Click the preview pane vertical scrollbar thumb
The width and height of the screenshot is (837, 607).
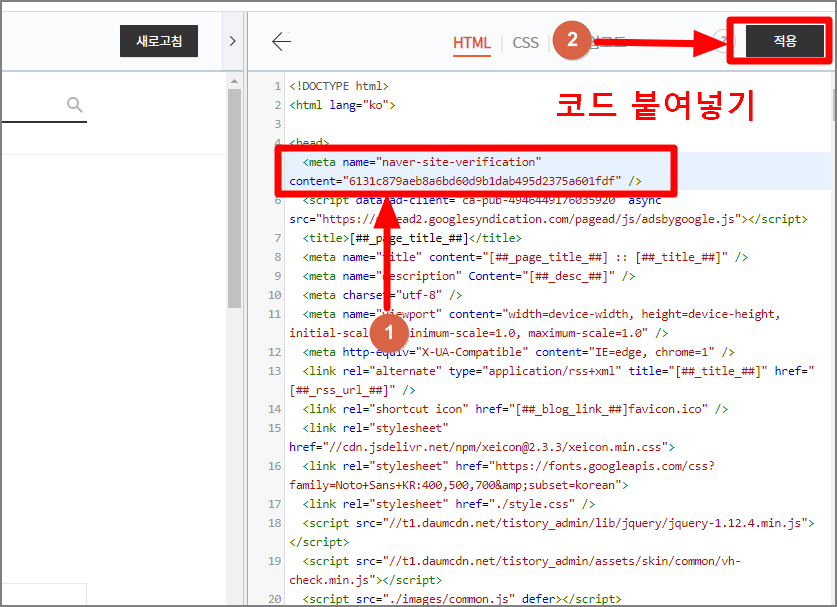234,199
